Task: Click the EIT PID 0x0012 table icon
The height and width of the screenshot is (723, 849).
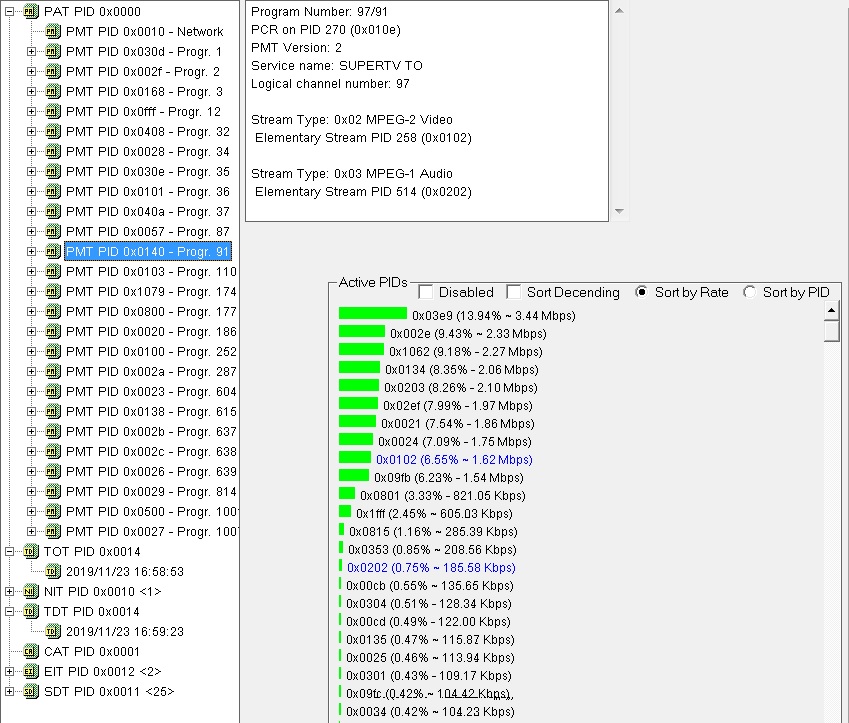Action: click(x=30, y=672)
